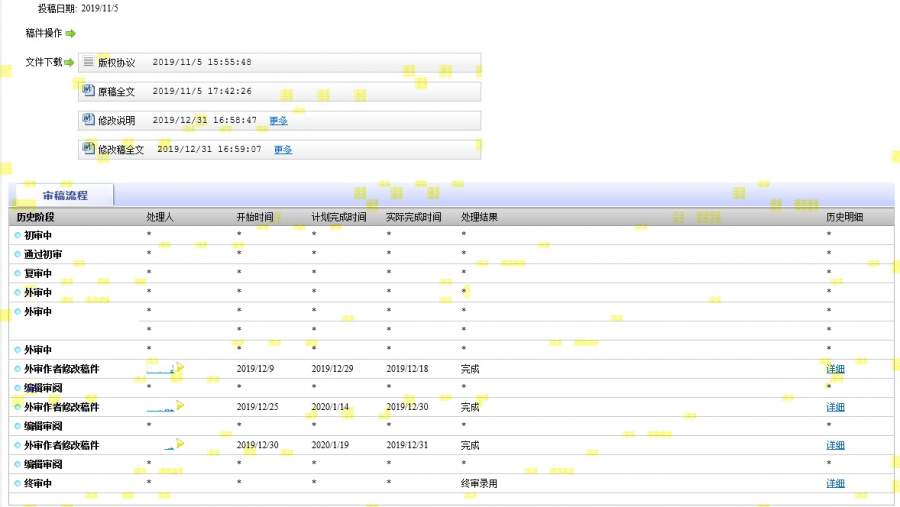This screenshot has width=900, height=507.
Task: Click the 历史明细 column header
Action: (x=844, y=217)
